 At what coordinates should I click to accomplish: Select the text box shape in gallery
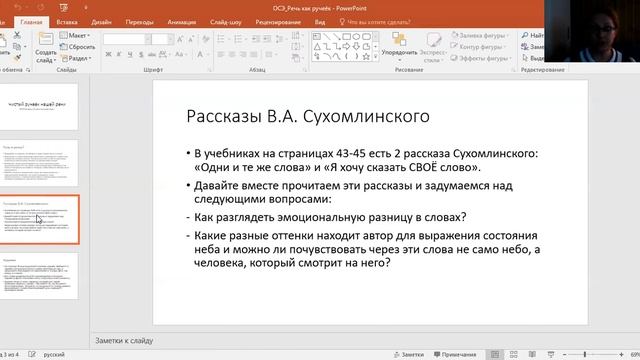coord(317,37)
